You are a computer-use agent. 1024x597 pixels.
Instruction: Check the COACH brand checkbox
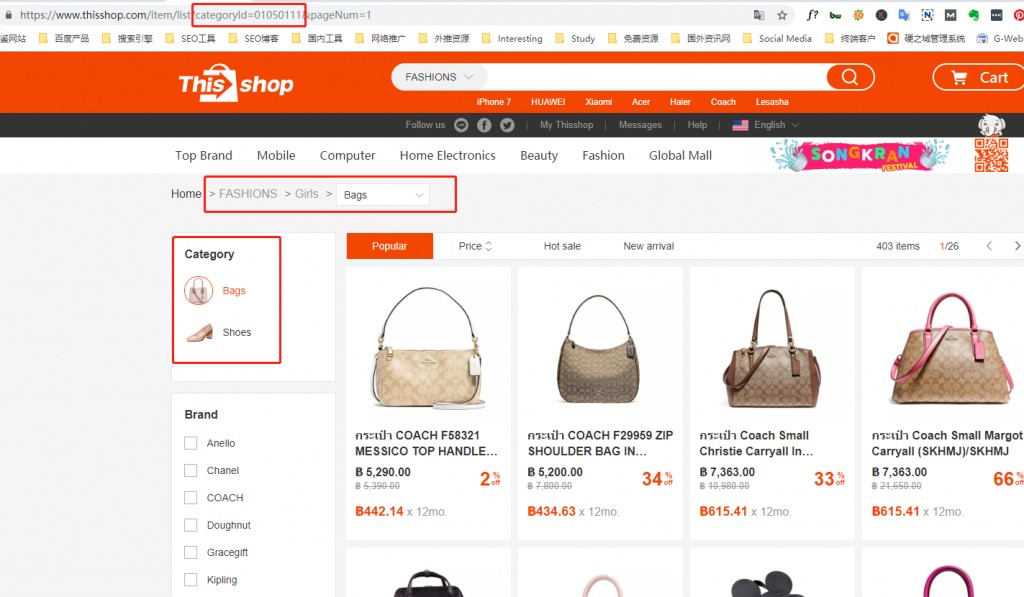coord(191,498)
